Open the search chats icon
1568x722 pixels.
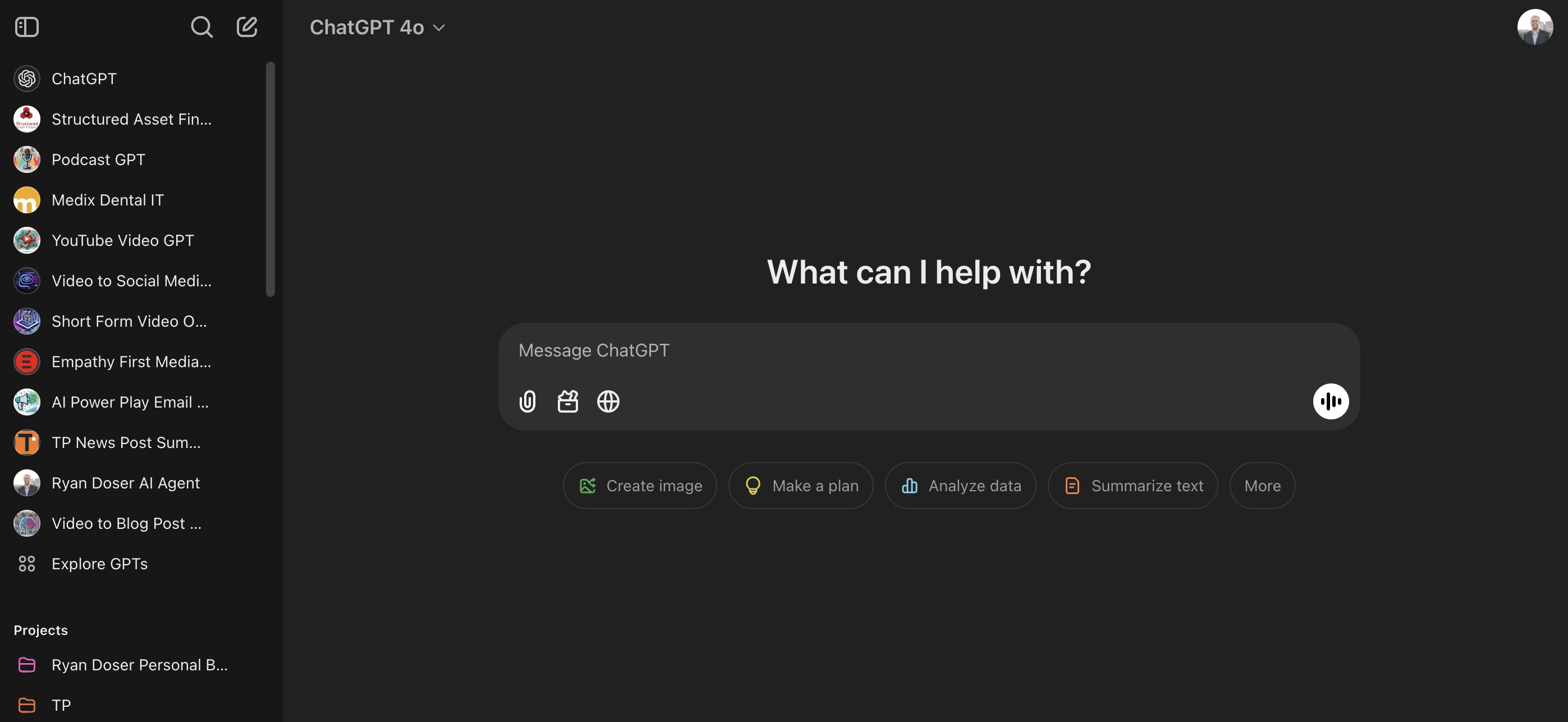[201, 27]
